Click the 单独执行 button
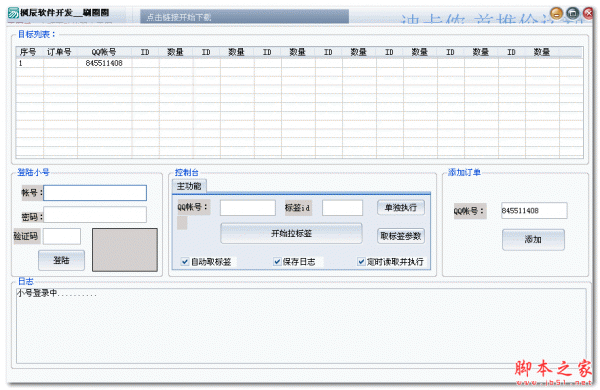 point(401,207)
